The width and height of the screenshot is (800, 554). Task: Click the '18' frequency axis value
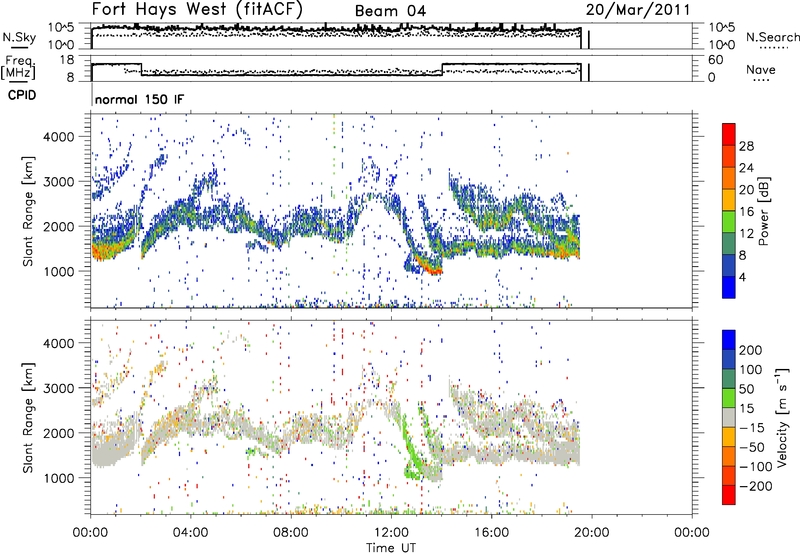[67, 60]
